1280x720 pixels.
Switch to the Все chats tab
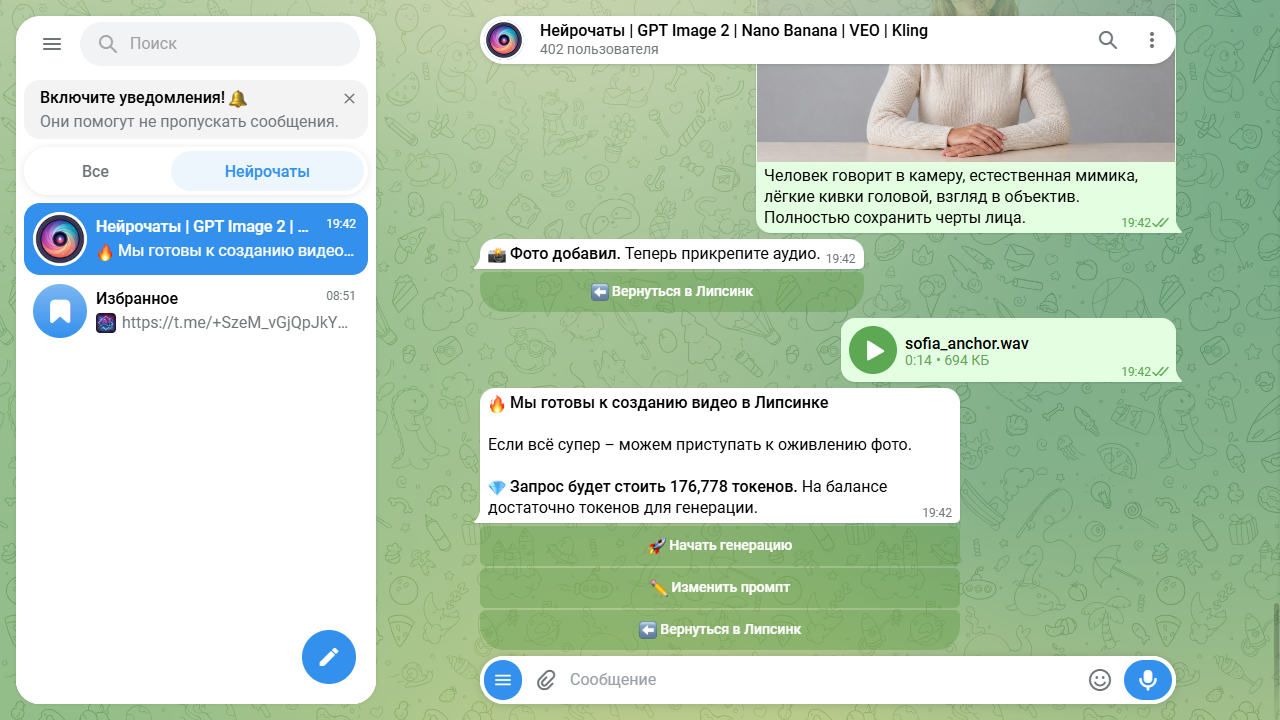click(96, 171)
